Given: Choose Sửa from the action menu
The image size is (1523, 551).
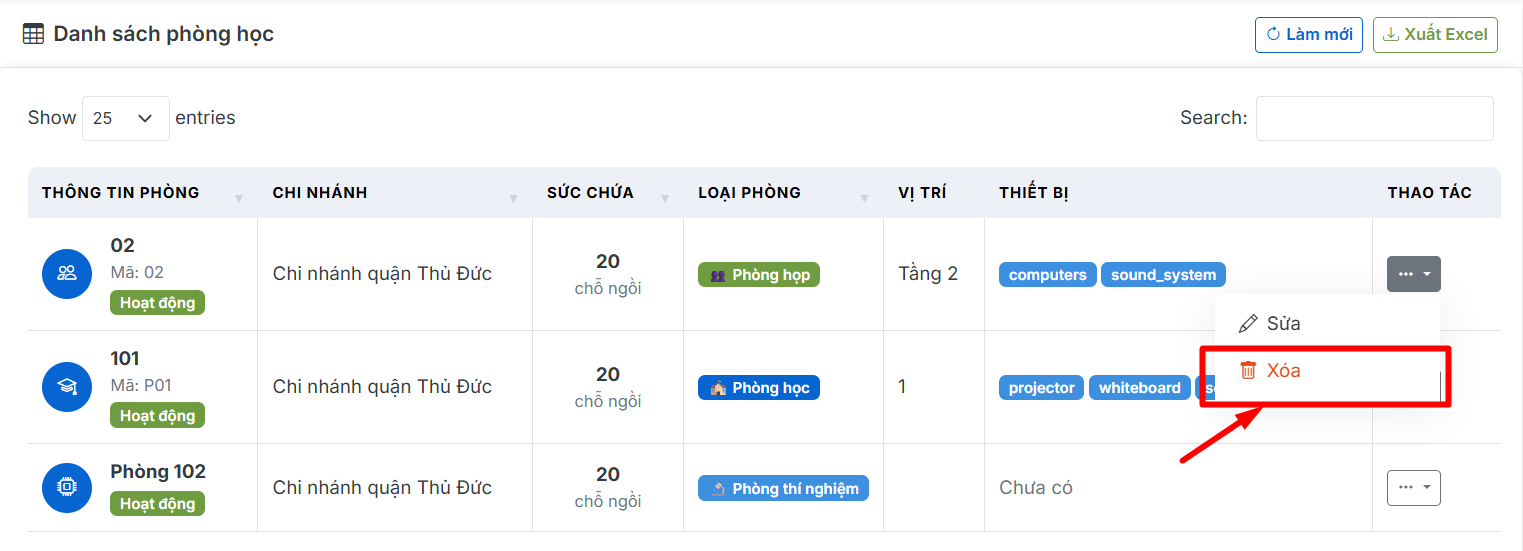Looking at the screenshot, I should pyautogui.click(x=1283, y=324).
